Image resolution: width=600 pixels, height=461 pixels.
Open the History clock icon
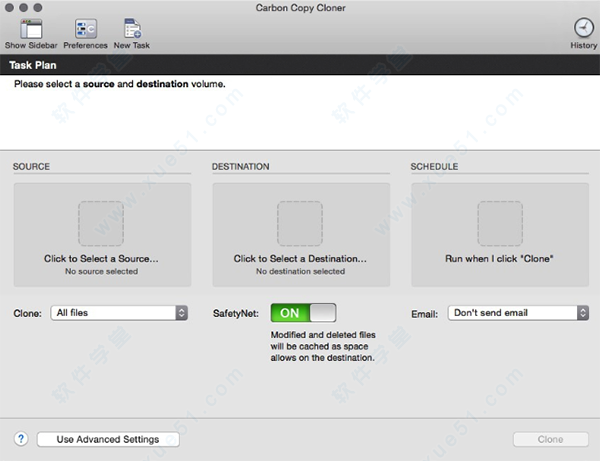[x=583, y=28]
